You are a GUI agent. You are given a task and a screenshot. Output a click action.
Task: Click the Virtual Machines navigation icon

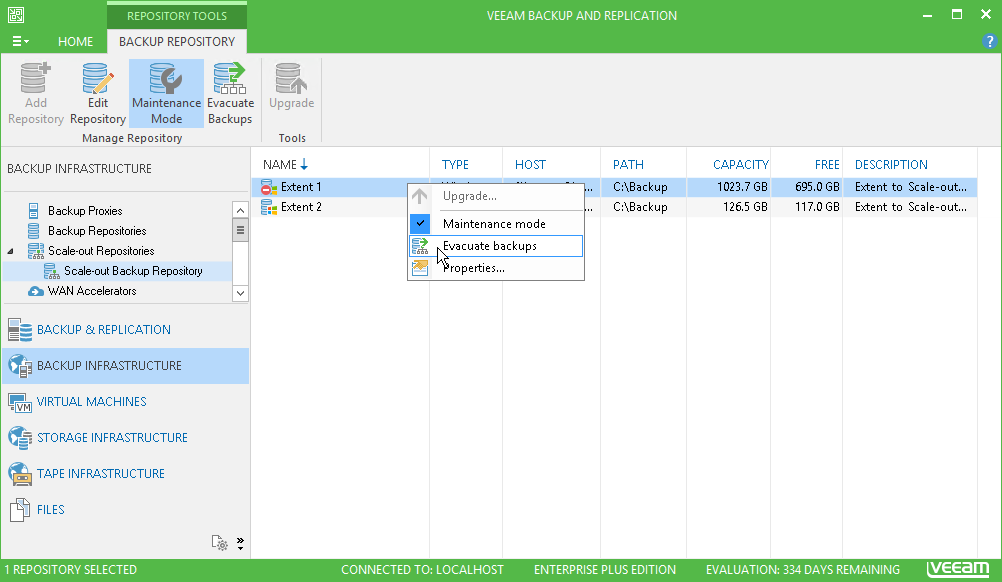click(20, 402)
